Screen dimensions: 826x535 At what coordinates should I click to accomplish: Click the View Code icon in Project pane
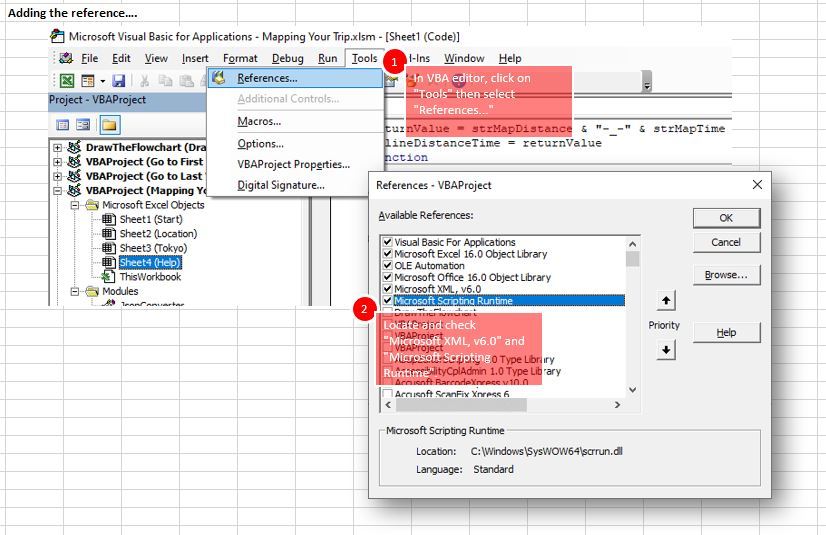pyautogui.click(x=63, y=125)
